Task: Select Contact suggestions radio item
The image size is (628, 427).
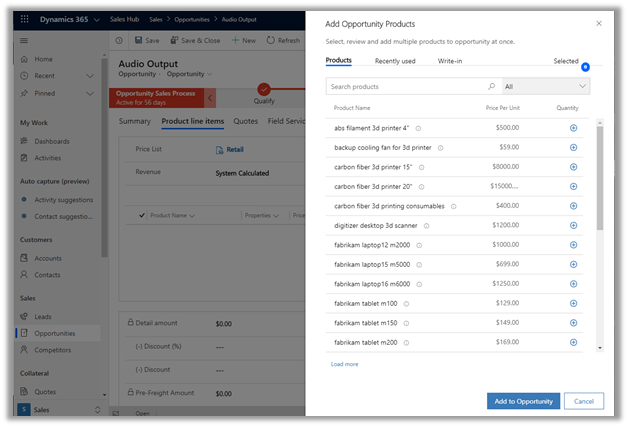Action: click(x=63, y=215)
